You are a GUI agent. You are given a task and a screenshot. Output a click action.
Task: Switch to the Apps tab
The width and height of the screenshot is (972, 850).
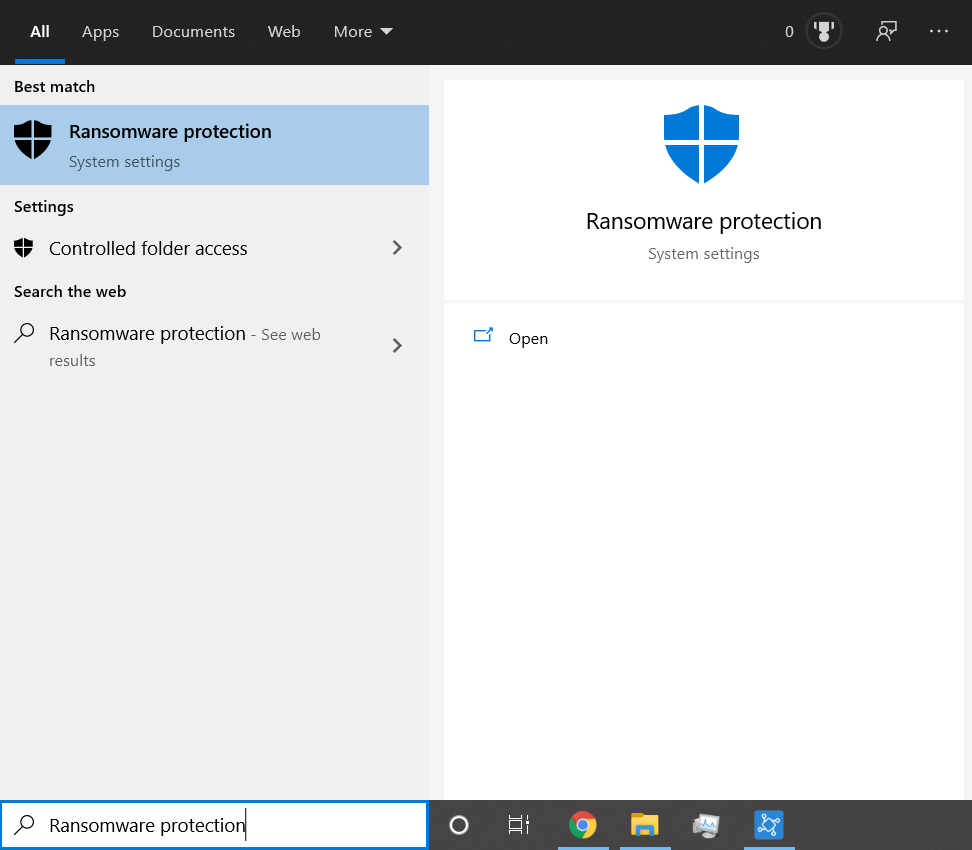[x=100, y=32]
